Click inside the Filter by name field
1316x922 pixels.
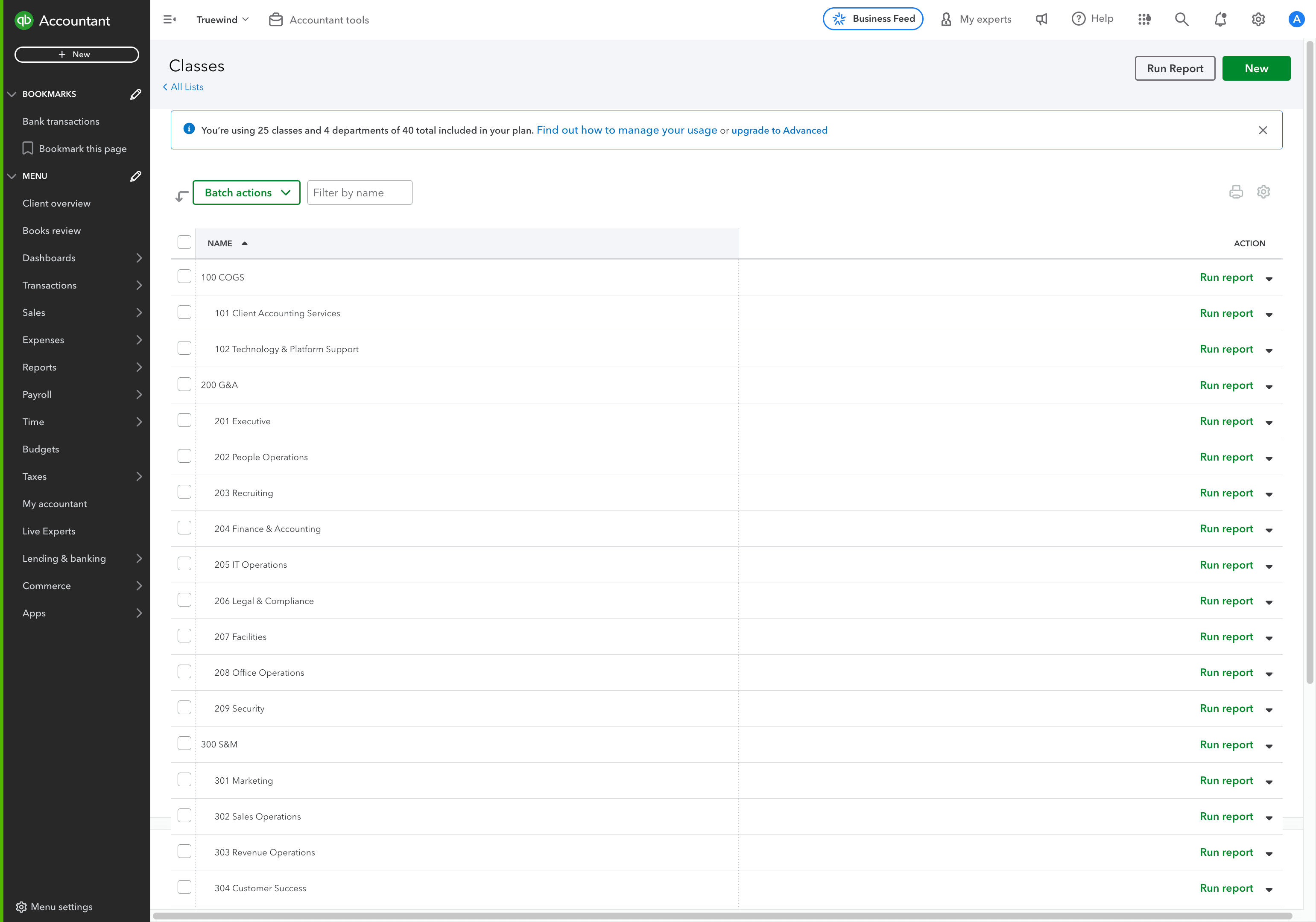(360, 192)
